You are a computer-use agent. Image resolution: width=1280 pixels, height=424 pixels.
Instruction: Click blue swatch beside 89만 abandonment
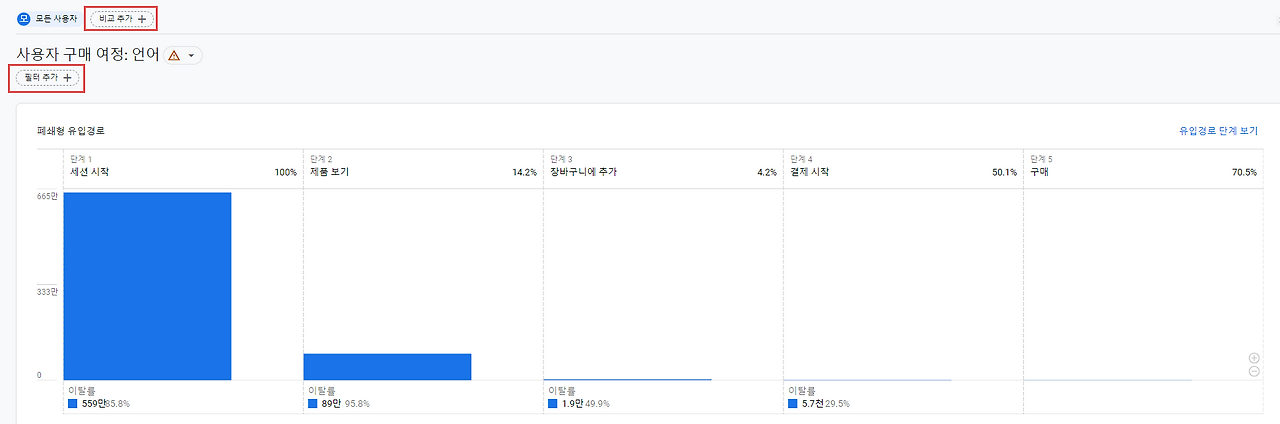(313, 404)
